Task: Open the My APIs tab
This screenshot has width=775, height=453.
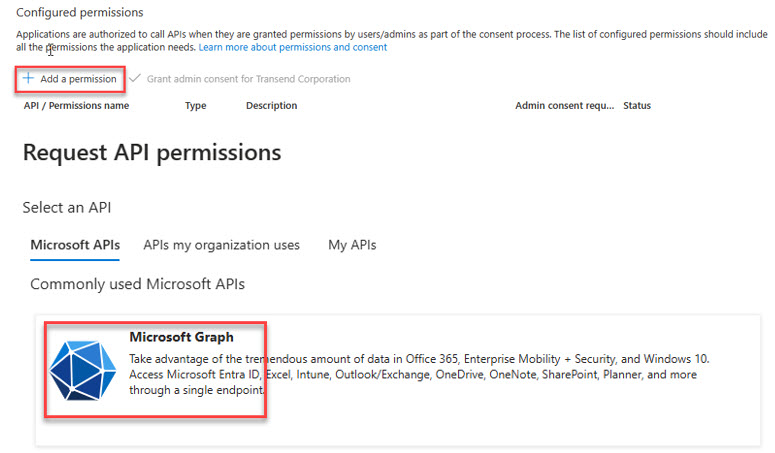Action: (x=352, y=245)
